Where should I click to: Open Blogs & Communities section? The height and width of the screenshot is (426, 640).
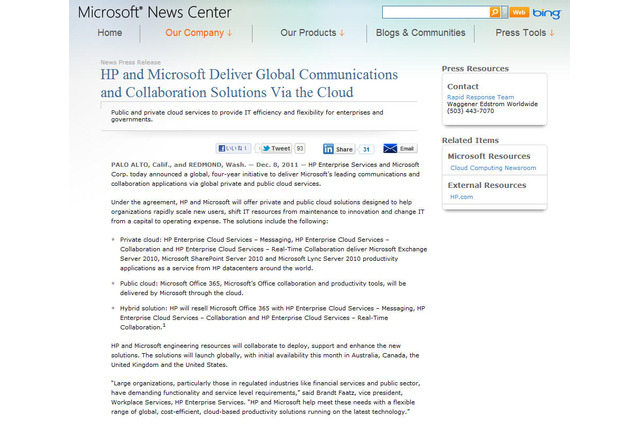click(x=421, y=33)
